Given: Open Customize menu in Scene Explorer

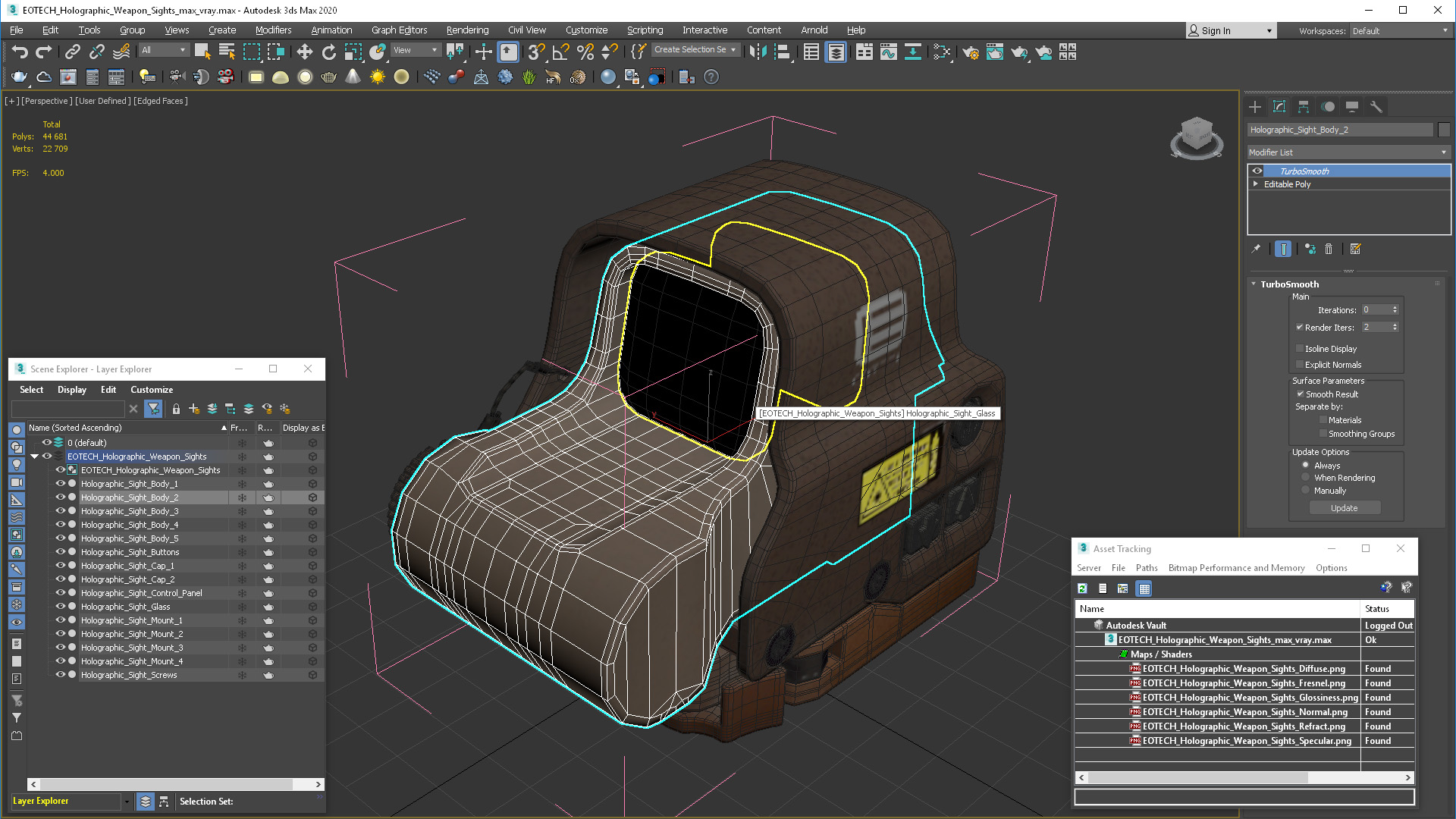Looking at the screenshot, I should tap(152, 390).
